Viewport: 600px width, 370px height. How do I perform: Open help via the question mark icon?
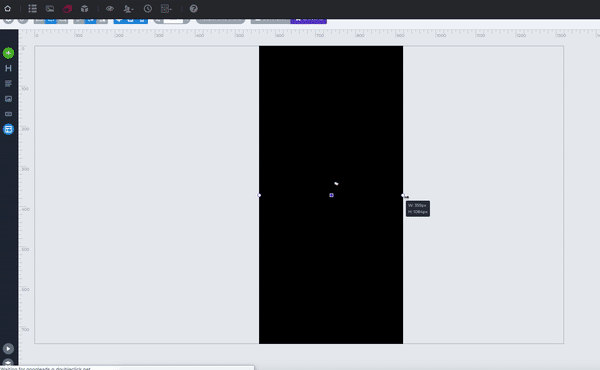pyautogui.click(x=194, y=8)
